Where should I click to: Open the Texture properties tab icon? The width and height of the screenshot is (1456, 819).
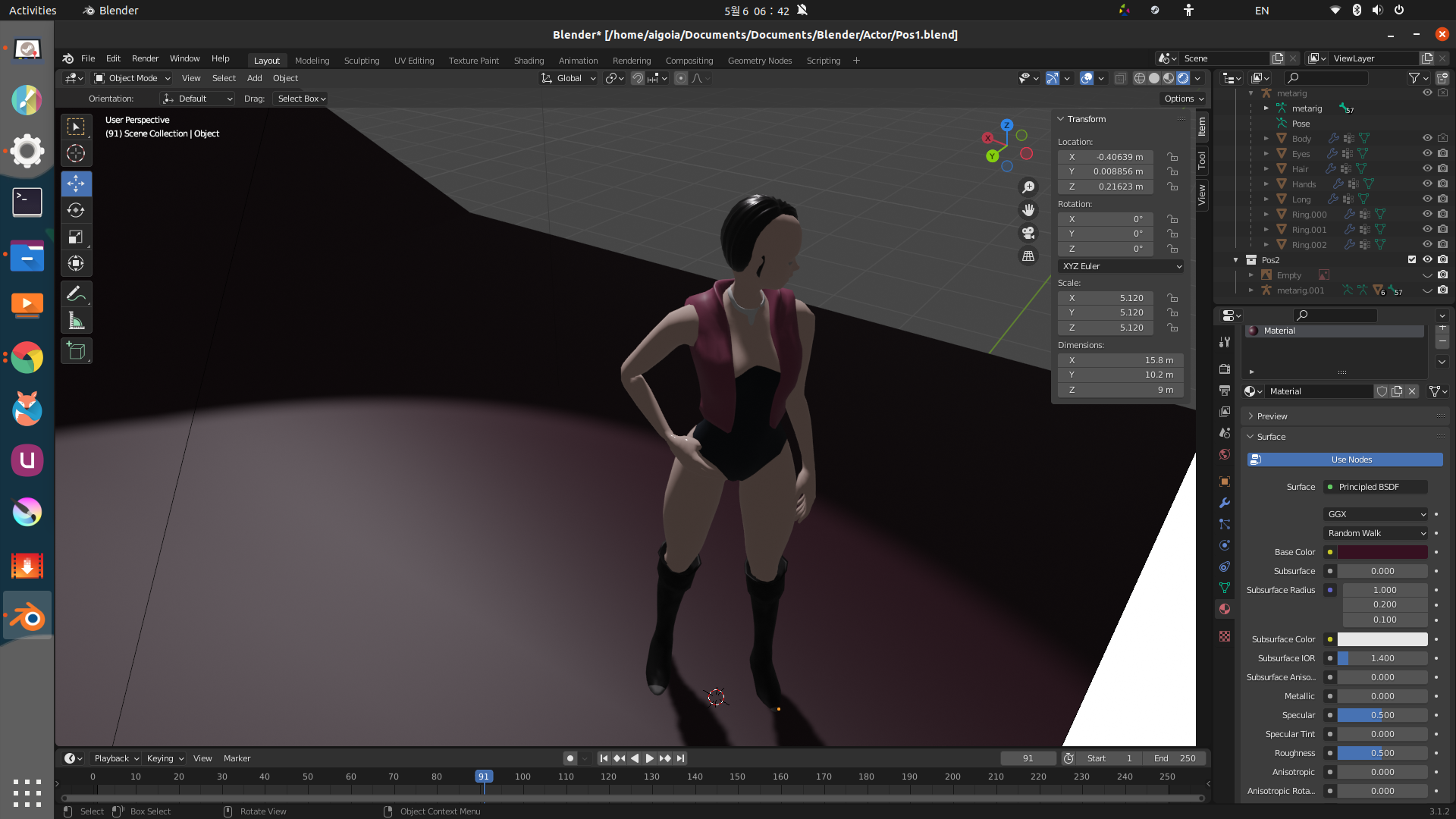pos(1224,636)
